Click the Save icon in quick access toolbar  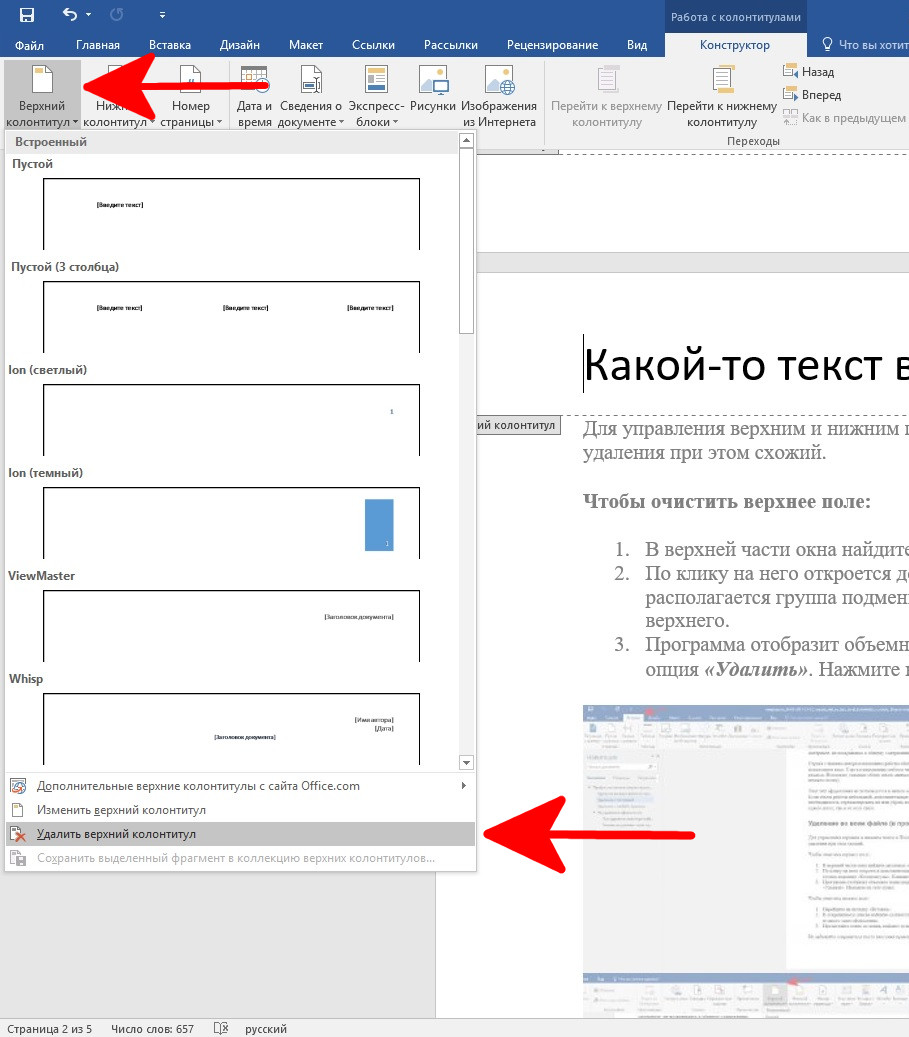pos(26,15)
